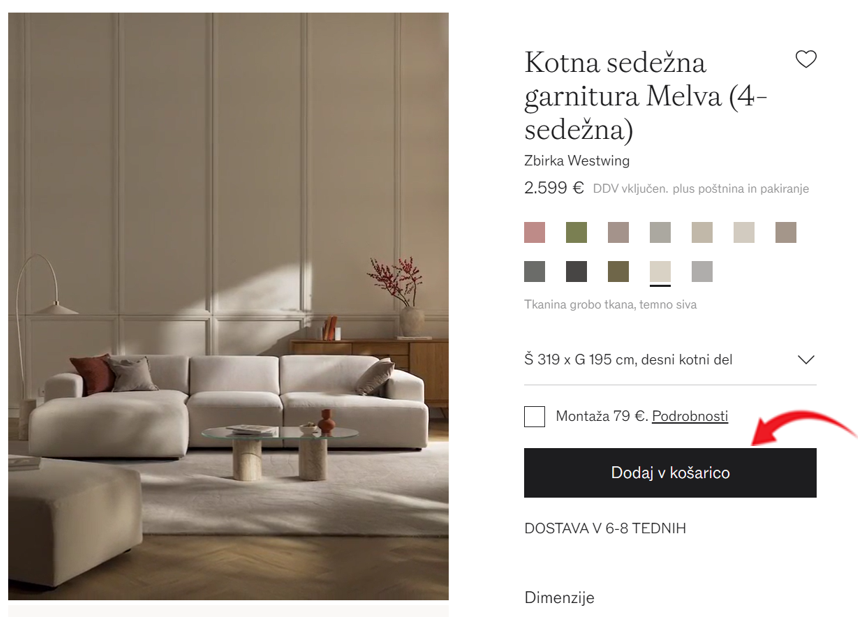863x622 pixels.
Task: Select the pink fabric swatch
Action: tap(534, 232)
